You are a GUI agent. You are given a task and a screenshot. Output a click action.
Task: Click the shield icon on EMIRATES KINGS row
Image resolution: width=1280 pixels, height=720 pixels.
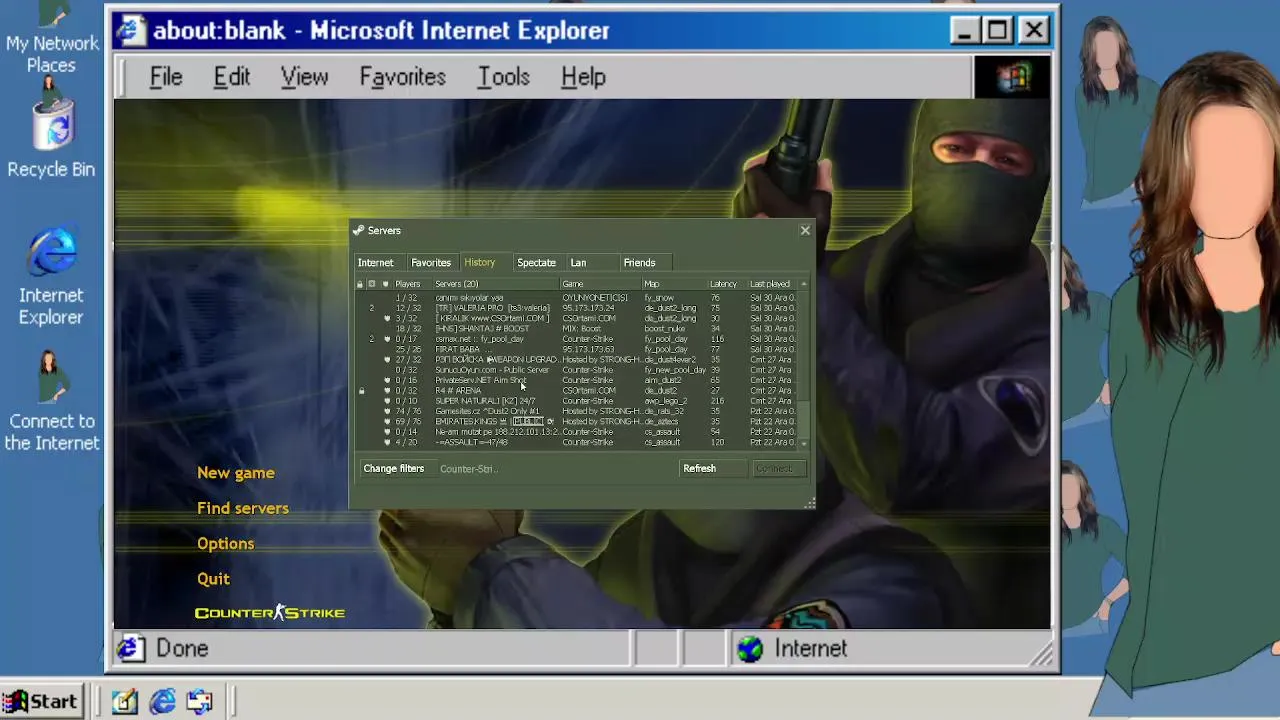tap(386, 422)
